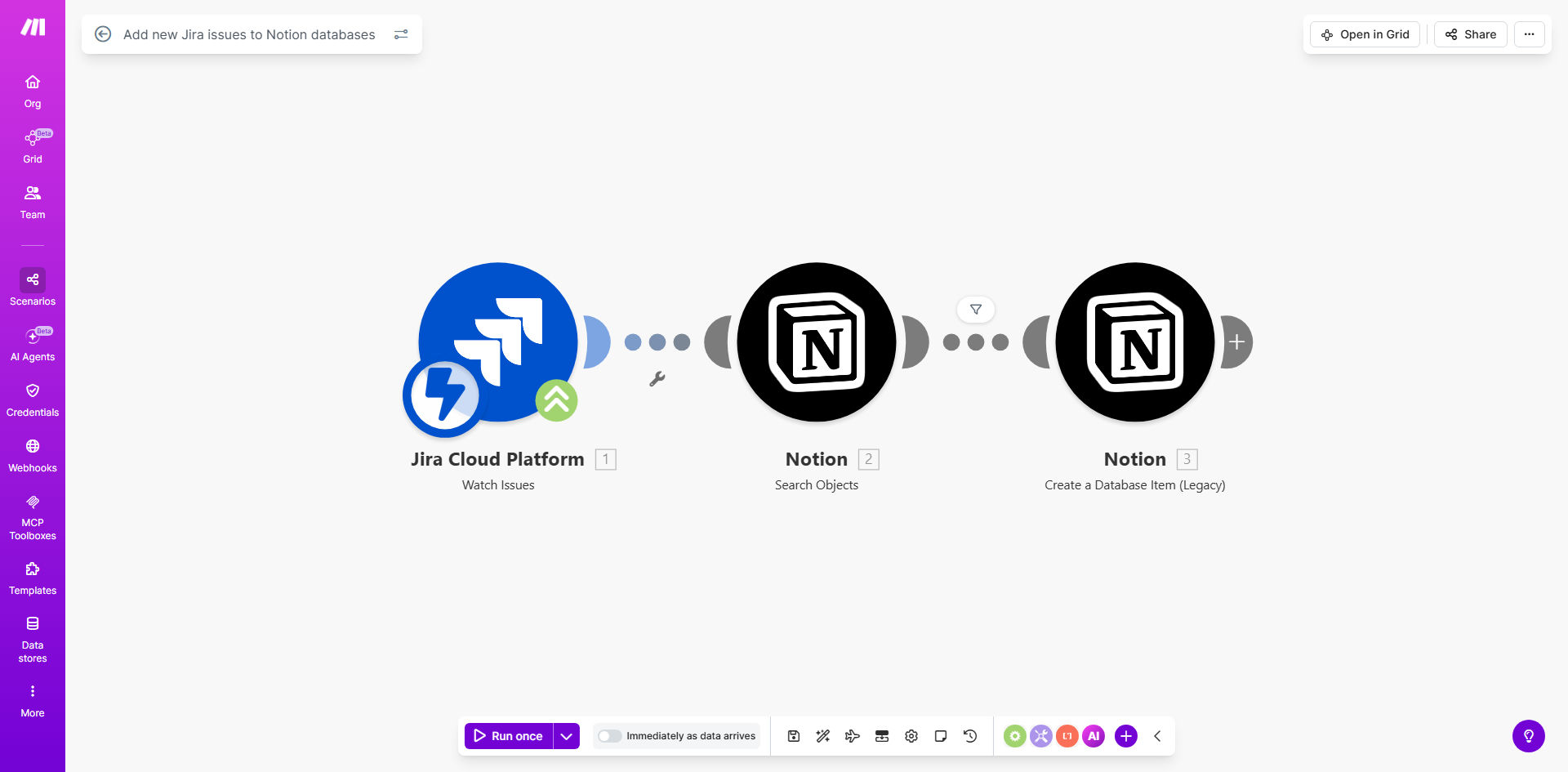Go to the Team section
The image size is (1568, 772).
(33, 203)
